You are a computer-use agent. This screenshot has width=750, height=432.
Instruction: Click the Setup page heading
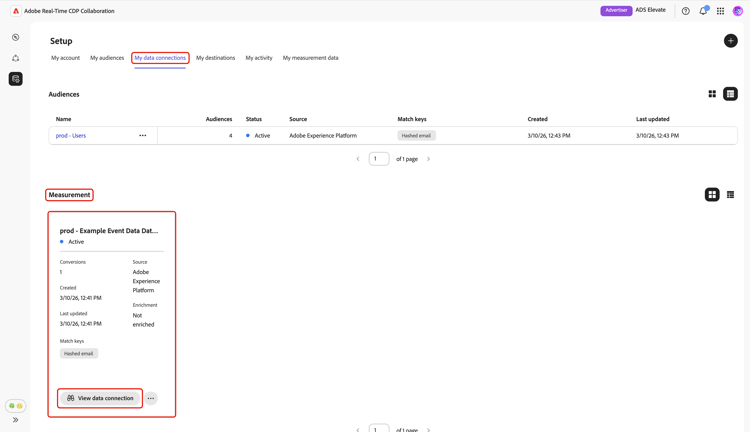[61, 41]
